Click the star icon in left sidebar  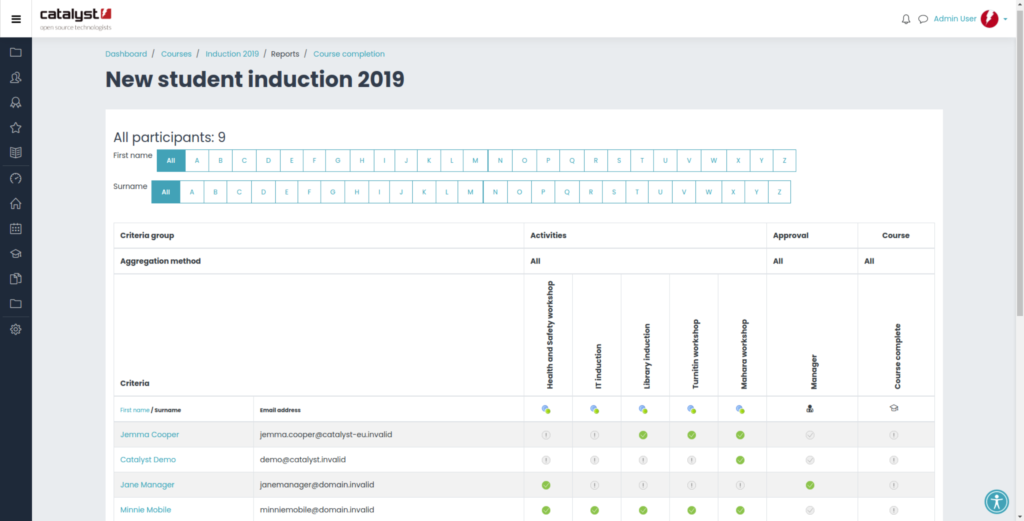tap(15, 128)
